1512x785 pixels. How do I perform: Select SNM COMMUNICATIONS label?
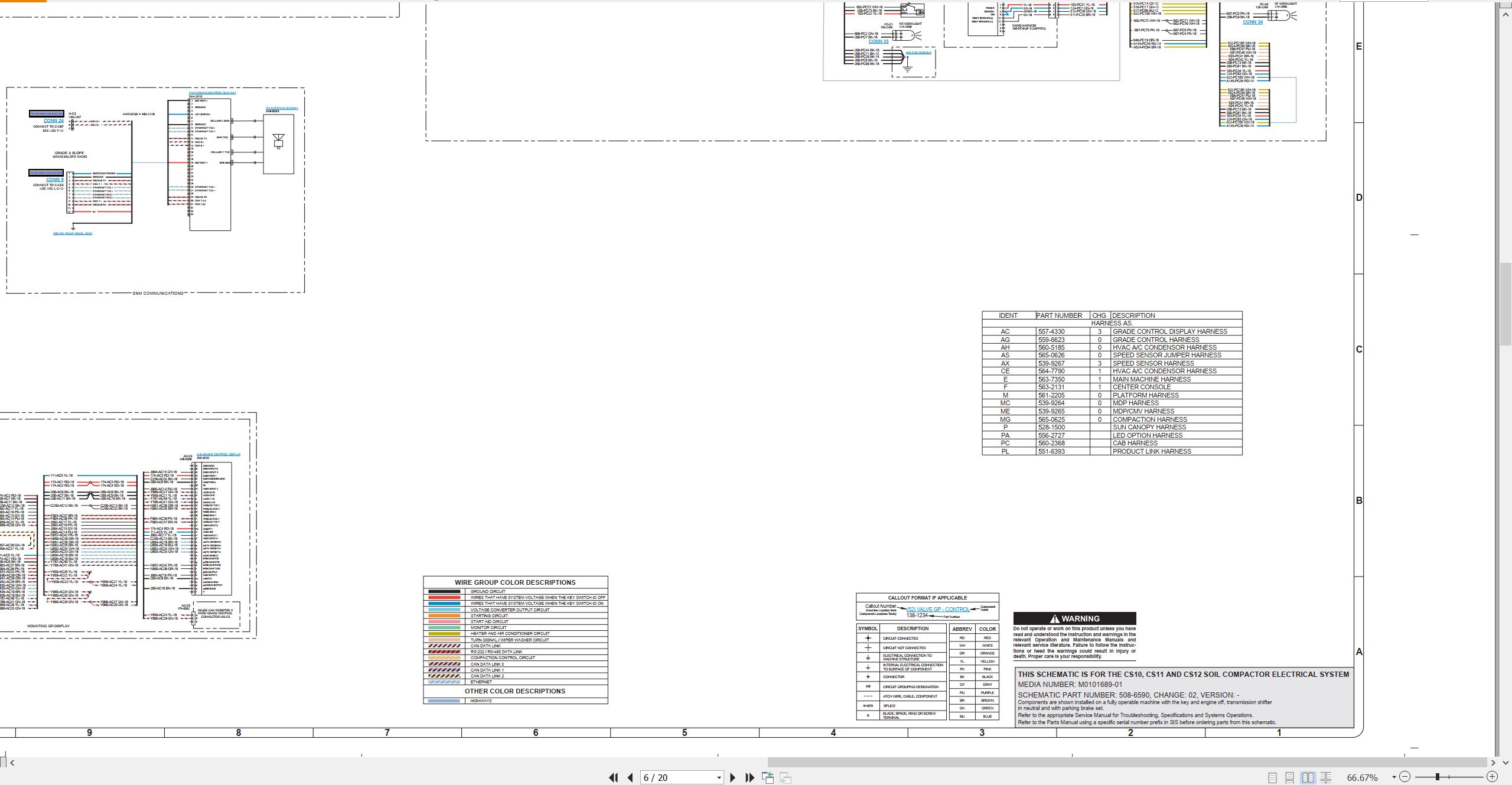(158, 293)
